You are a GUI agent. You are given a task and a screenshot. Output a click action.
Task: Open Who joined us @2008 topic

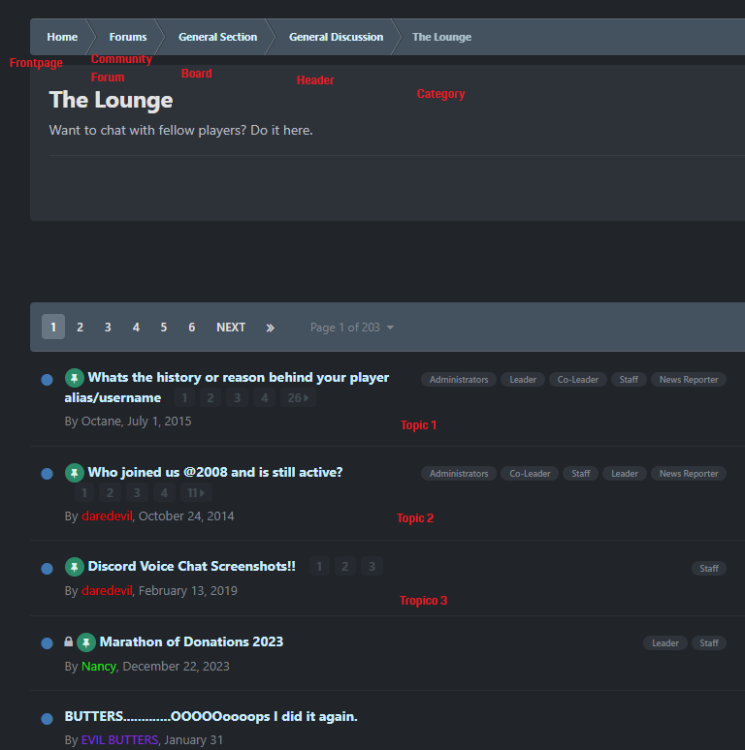(215, 473)
